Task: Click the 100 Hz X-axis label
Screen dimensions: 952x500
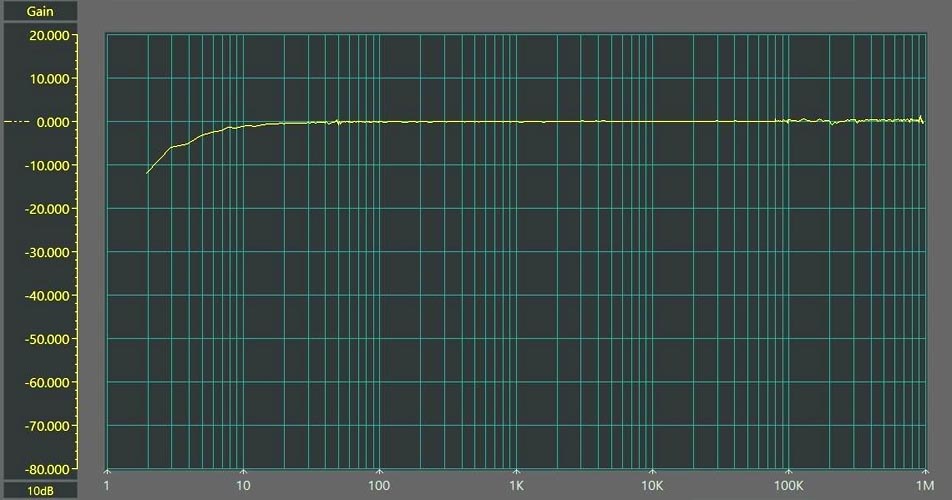Action: [379, 487]
